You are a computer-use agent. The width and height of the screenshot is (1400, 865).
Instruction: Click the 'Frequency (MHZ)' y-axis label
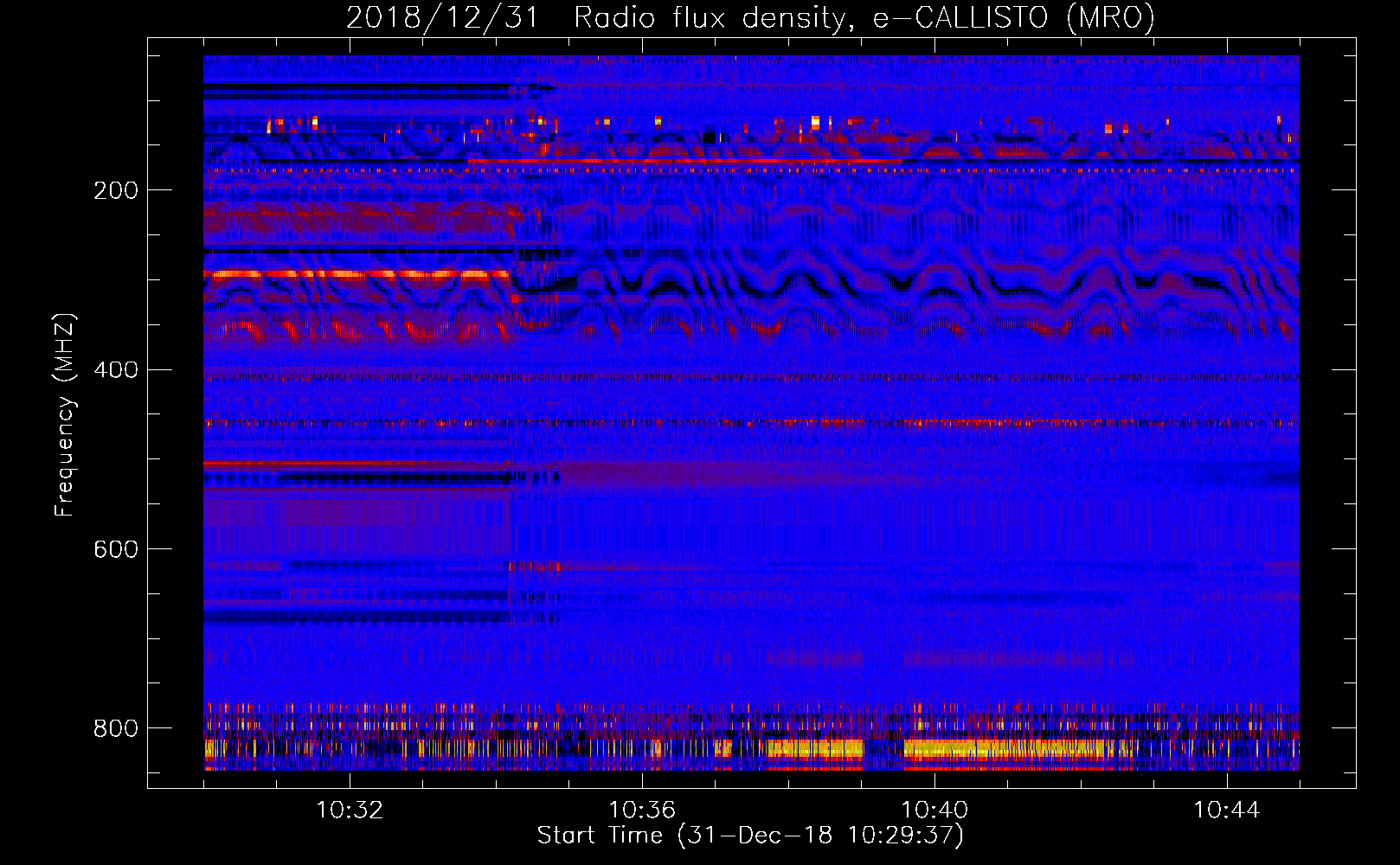65,414
